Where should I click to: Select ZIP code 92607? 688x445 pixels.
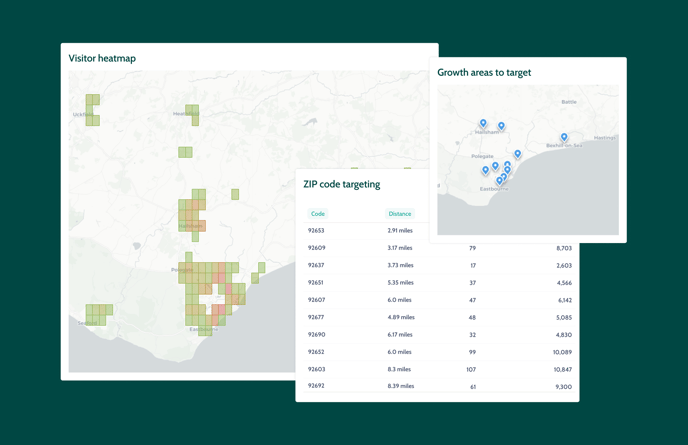pos(316,300)
